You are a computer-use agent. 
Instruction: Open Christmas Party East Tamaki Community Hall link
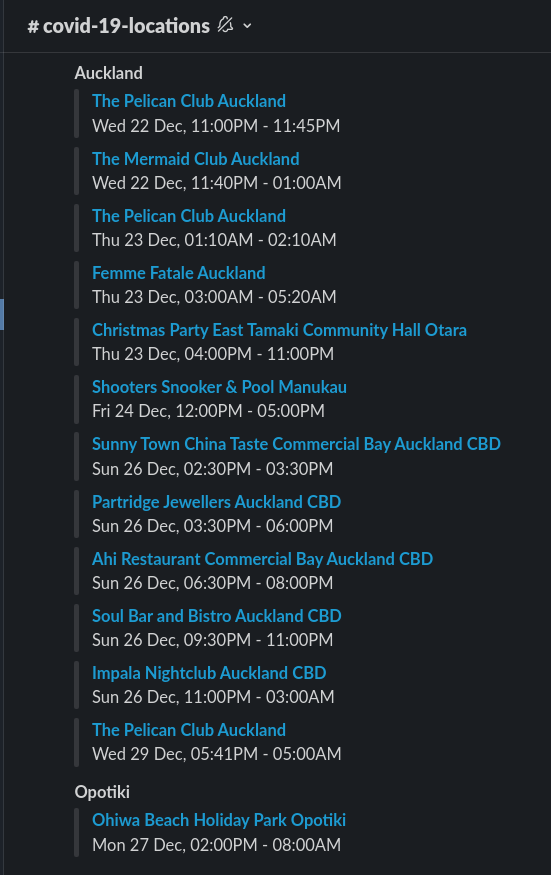click(x=279, y=330)
